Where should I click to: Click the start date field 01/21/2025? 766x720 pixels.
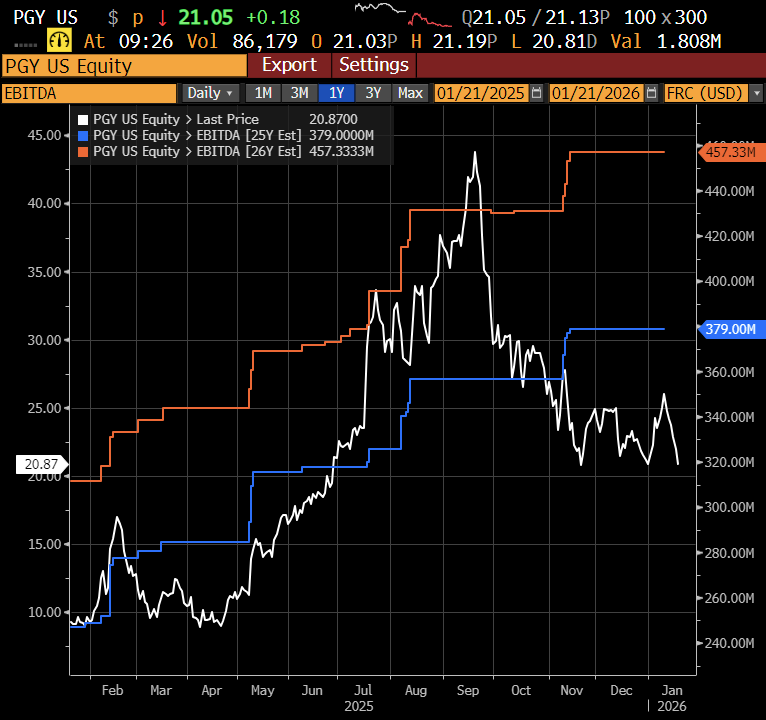point(481,93)
